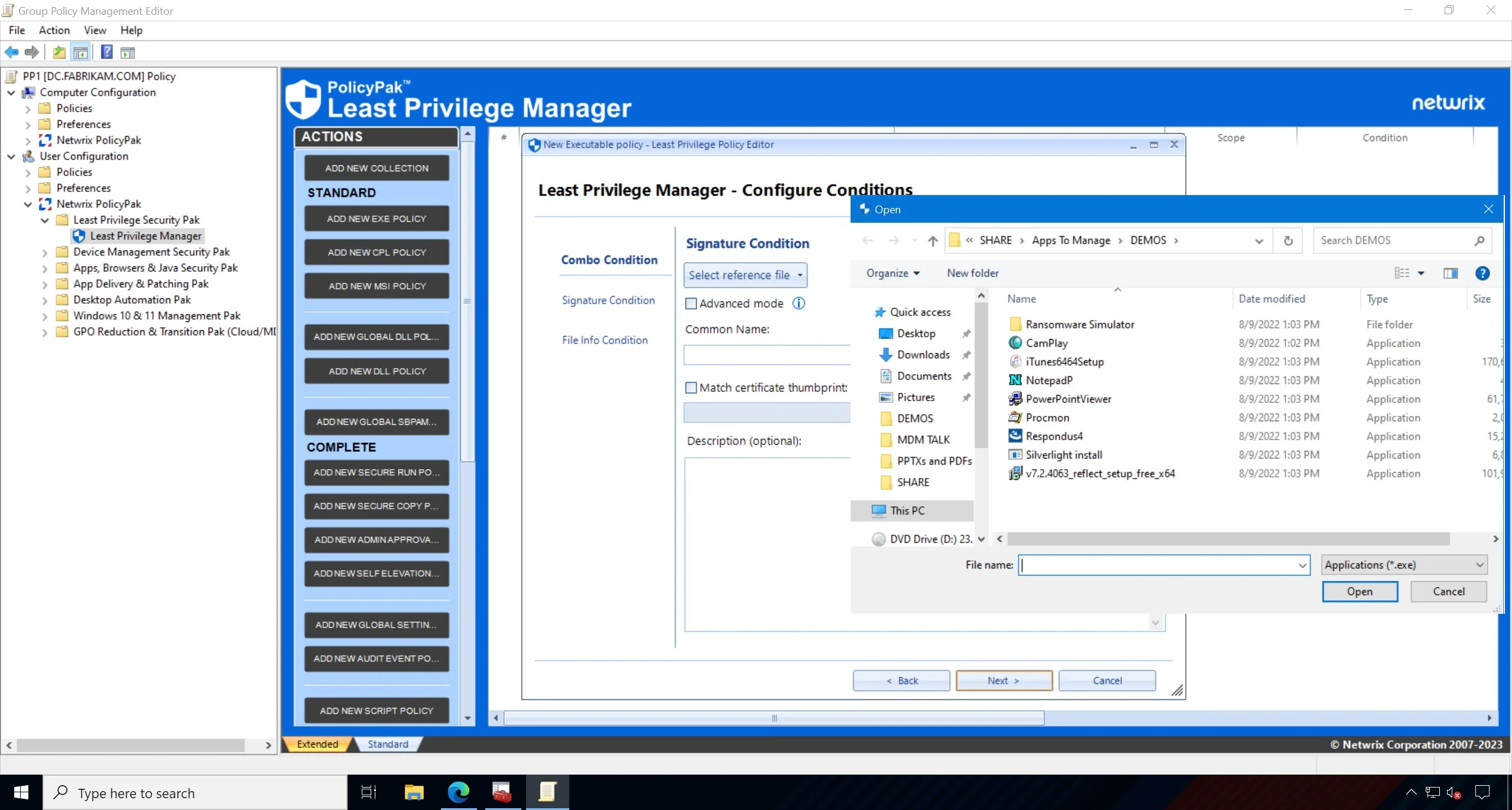Screen dimensions: 1512x810
Task: Click the blue help icon in Open dialog
Action: 1482,273
